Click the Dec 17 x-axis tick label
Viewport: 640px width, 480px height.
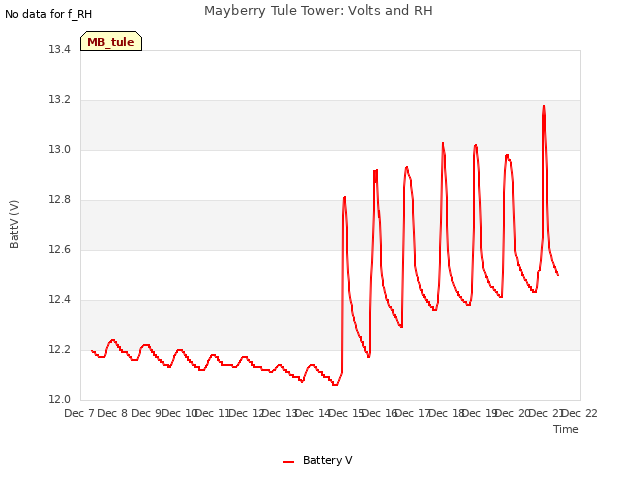click(x=413, y=413)
